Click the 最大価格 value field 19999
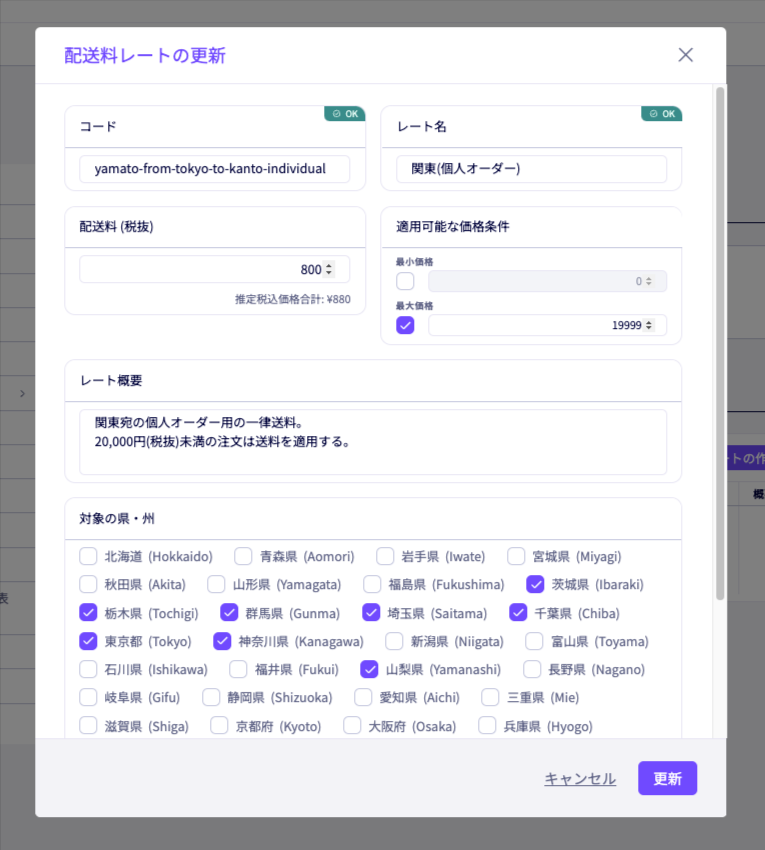765x850 pixels. click(547, 325)
